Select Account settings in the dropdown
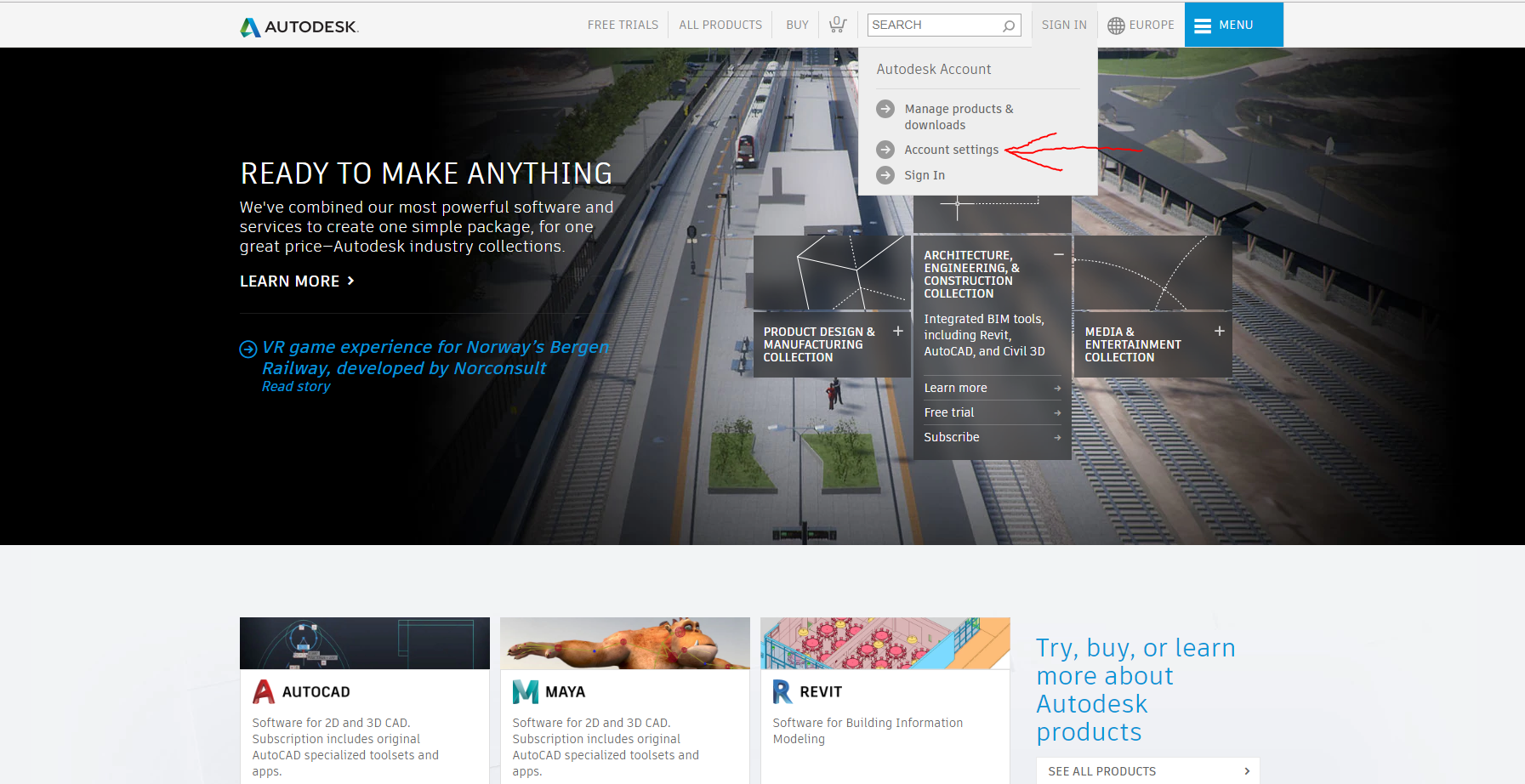This screenshot has height=784, width=1525. tap(952, 150)
